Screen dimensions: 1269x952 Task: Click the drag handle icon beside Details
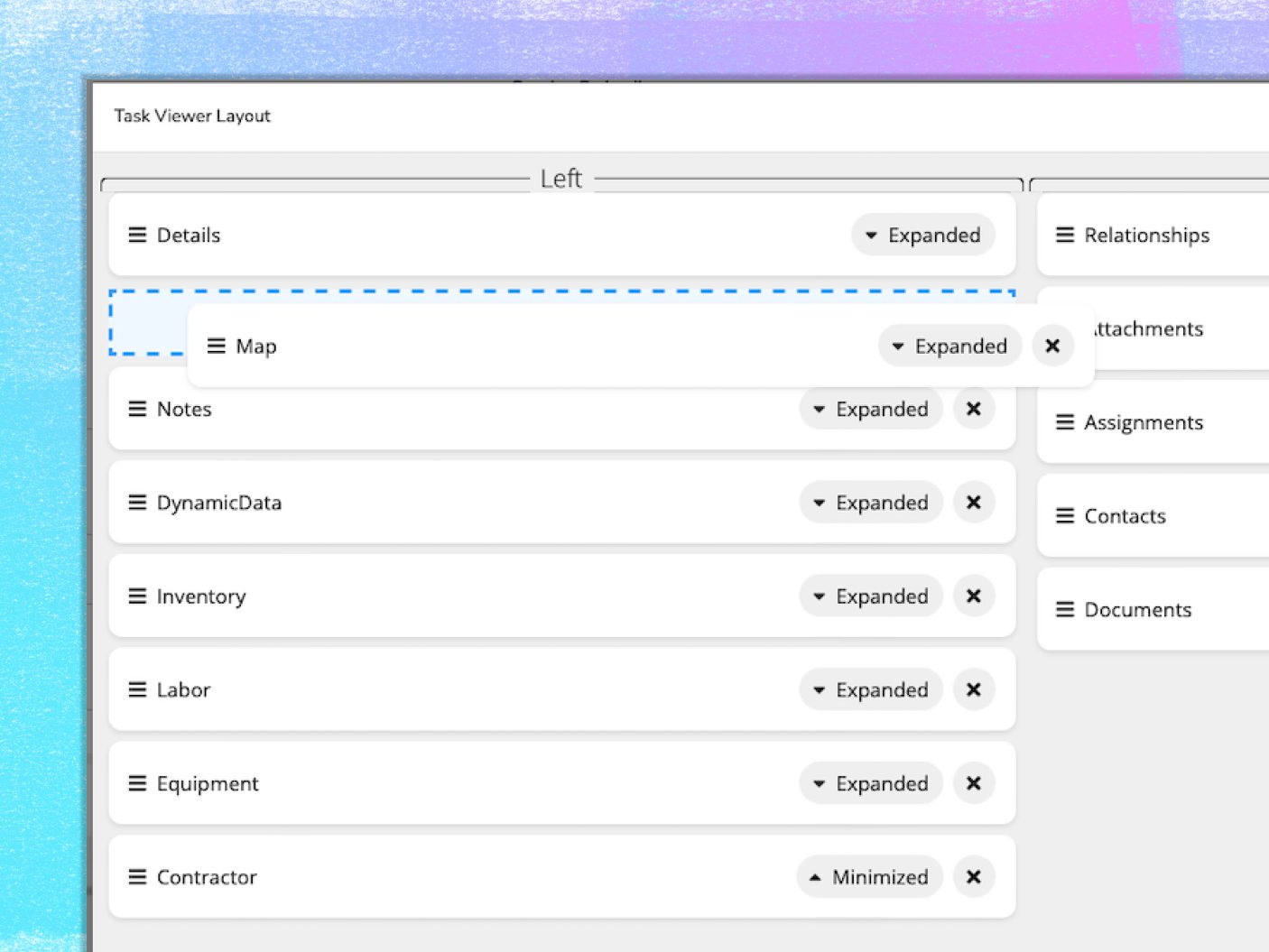click(x=137, y=235)
